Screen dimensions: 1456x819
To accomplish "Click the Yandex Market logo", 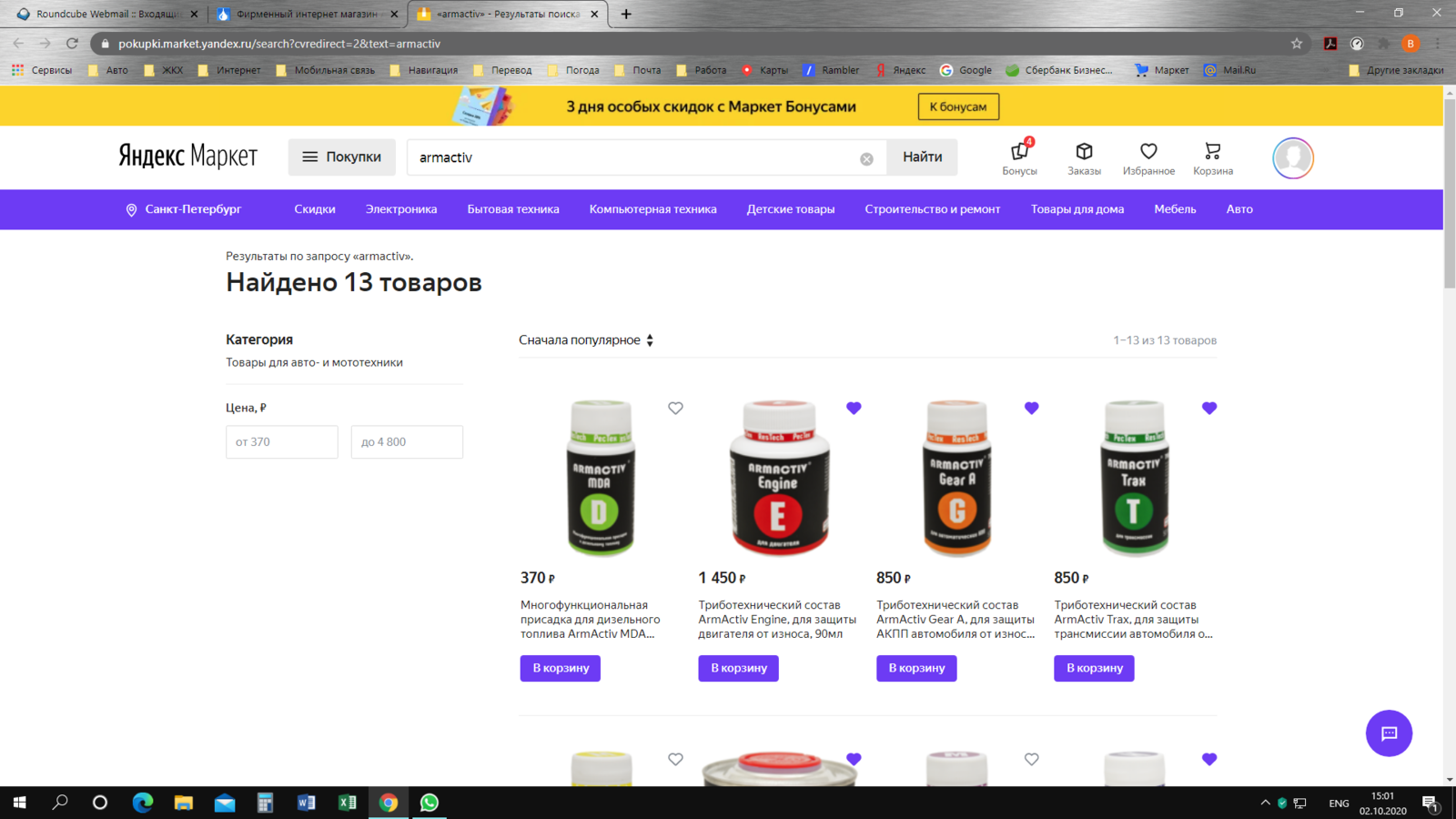I will point(188,157).
